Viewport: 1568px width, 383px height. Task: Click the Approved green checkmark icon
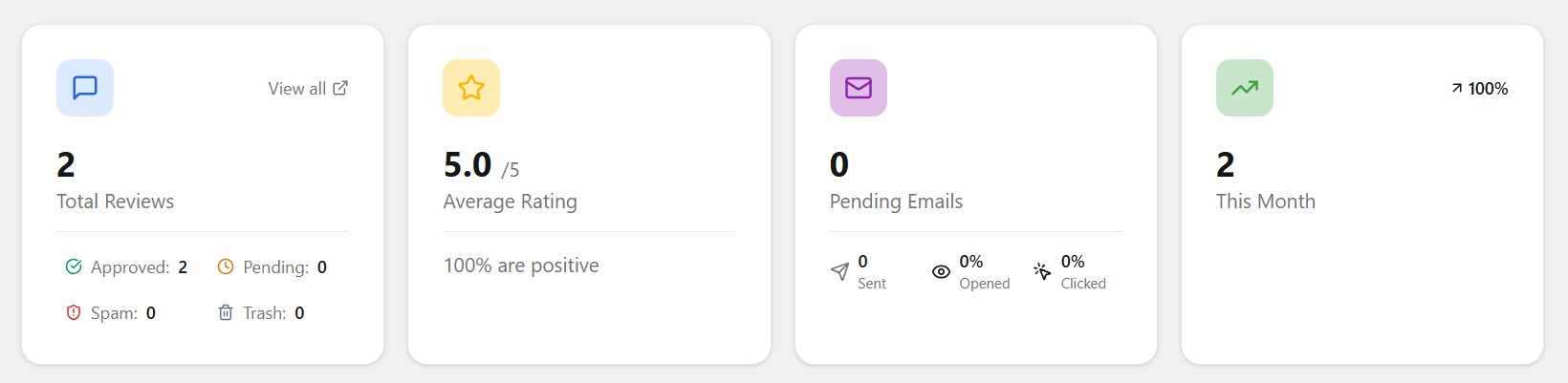point(74,266)
